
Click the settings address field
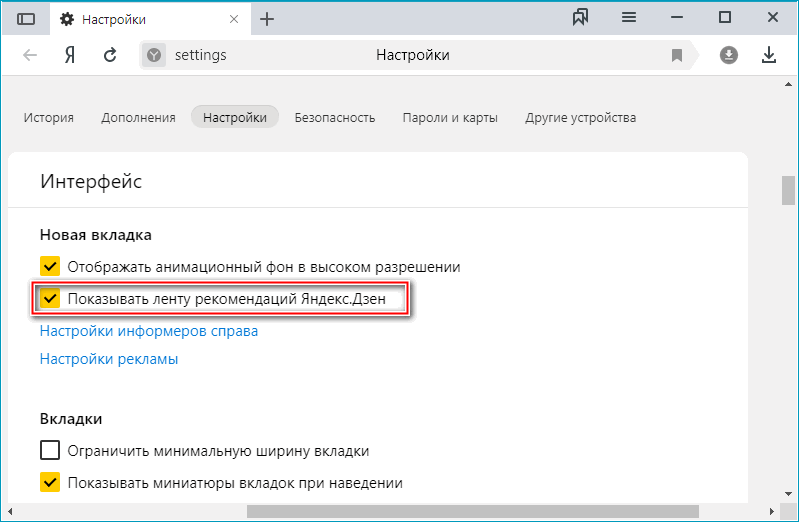[x=418, y=55]
